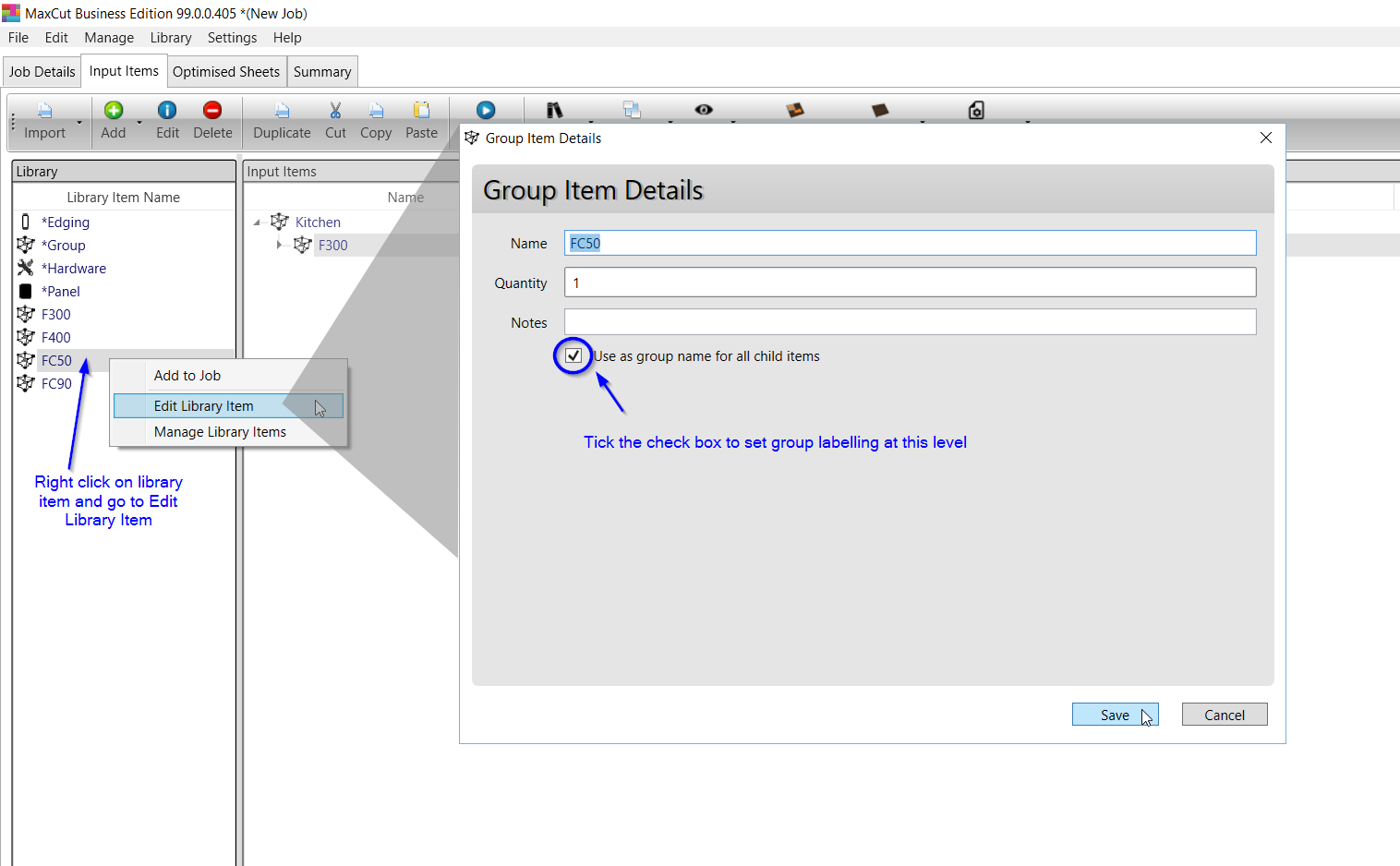The image size is (1400, 866).
Task: Click the overlapping squares toolbar icon
Action: [632, 110]
